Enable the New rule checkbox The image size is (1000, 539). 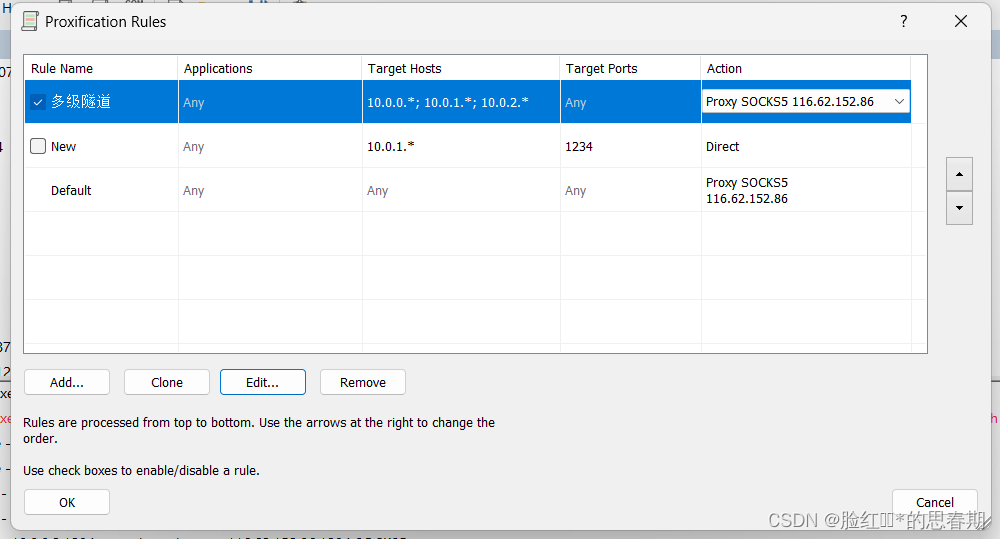tap(38, 146)
